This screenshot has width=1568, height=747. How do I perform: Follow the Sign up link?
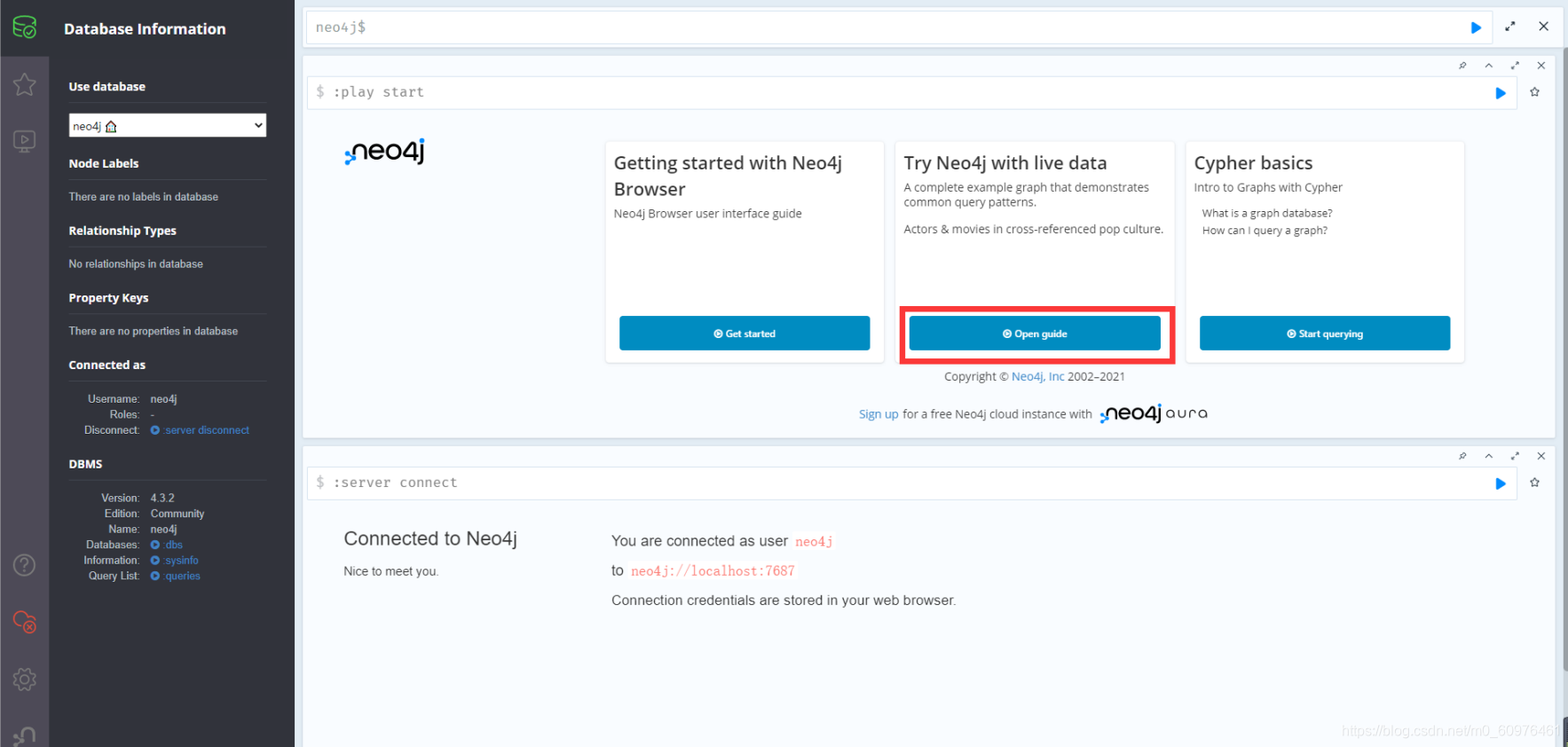pos(879,414)
